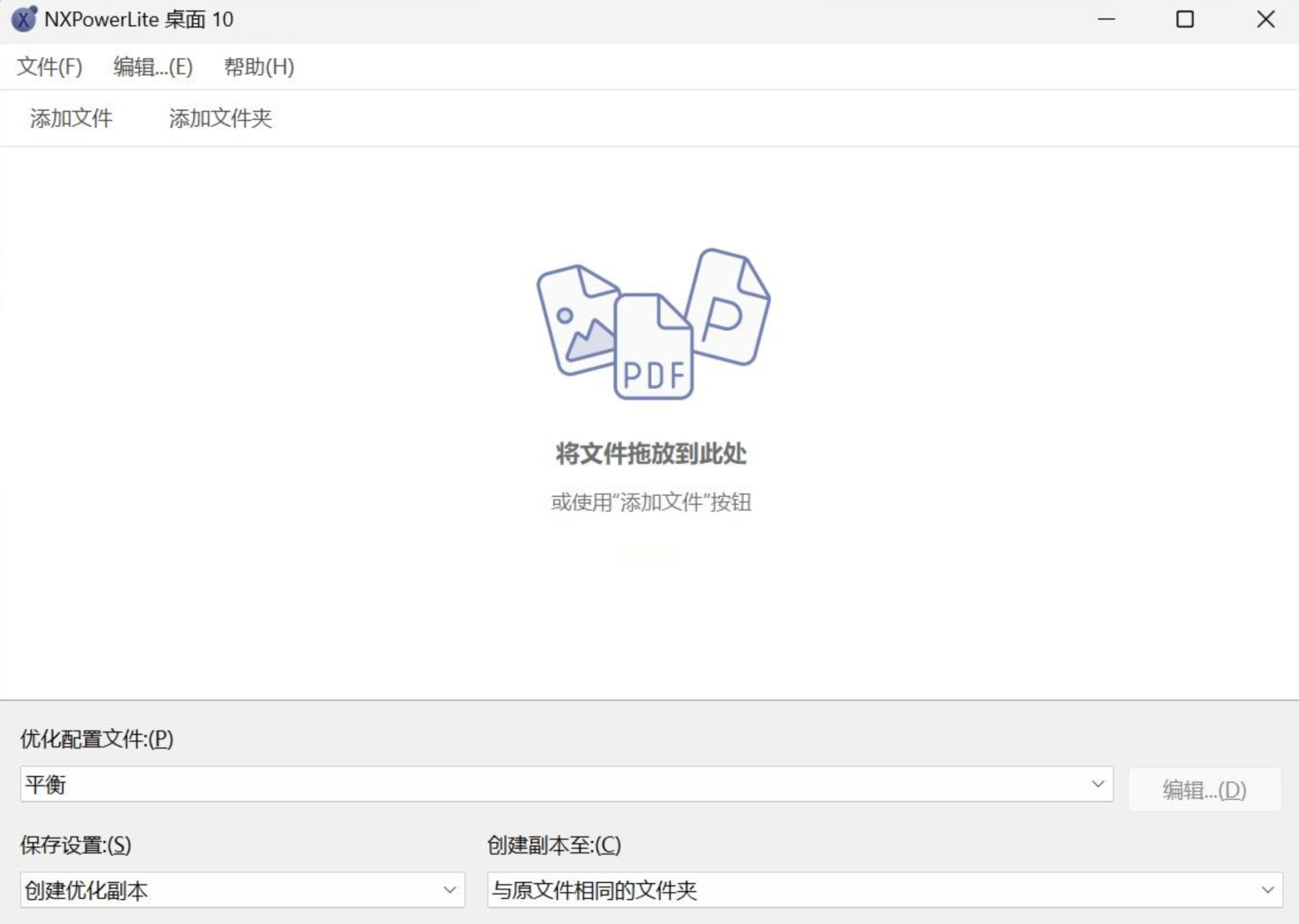
Task: Click the 添加文件夹 toolbar button
Action: (220, 118)
